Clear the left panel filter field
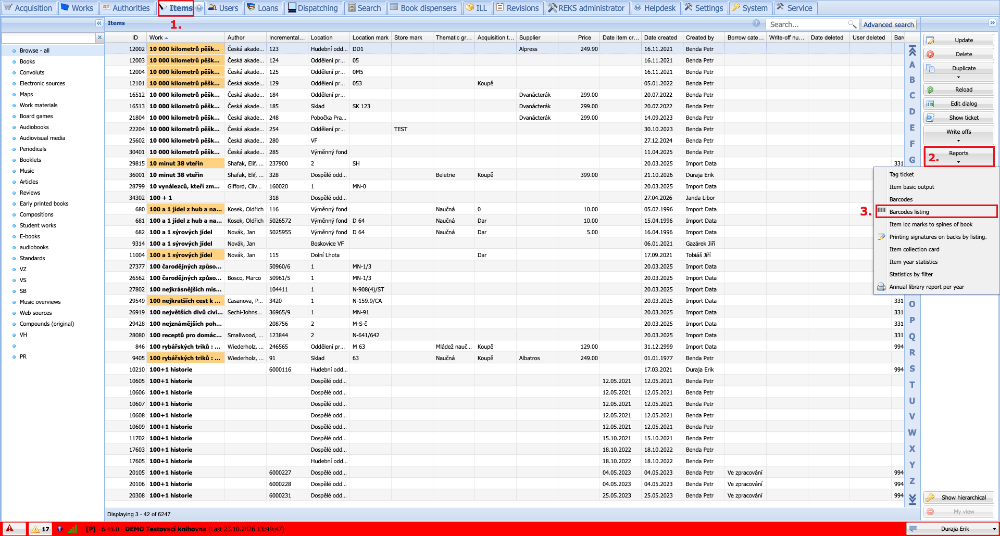This screenshot has width=1000, height=536. (x=99, y=38)
